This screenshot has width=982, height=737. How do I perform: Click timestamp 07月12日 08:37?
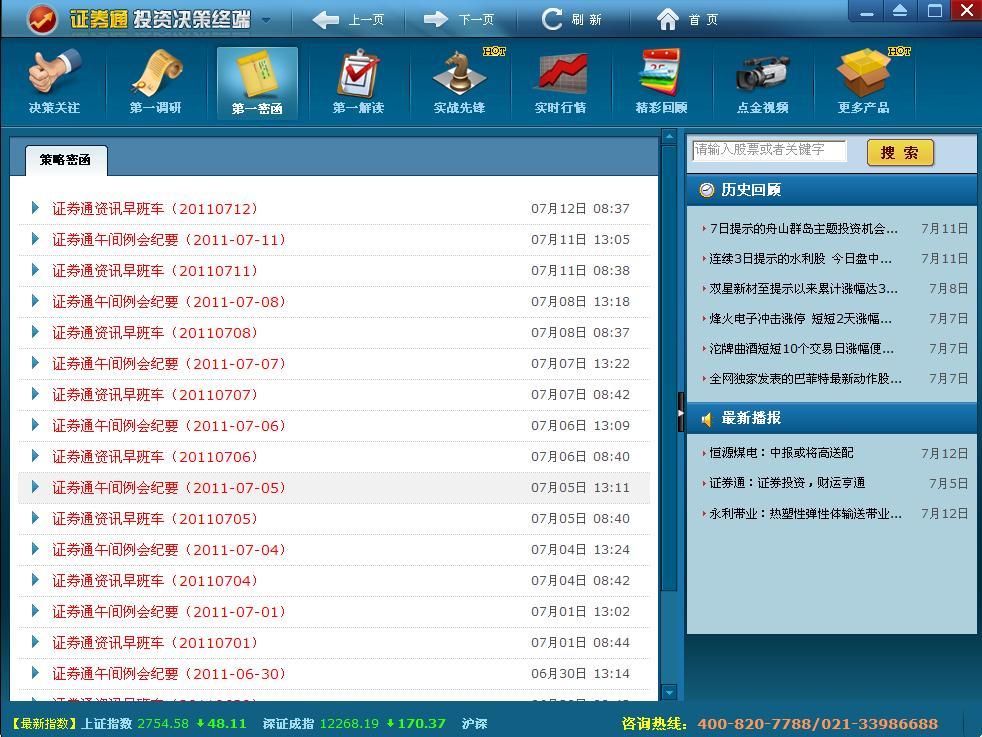581,209
